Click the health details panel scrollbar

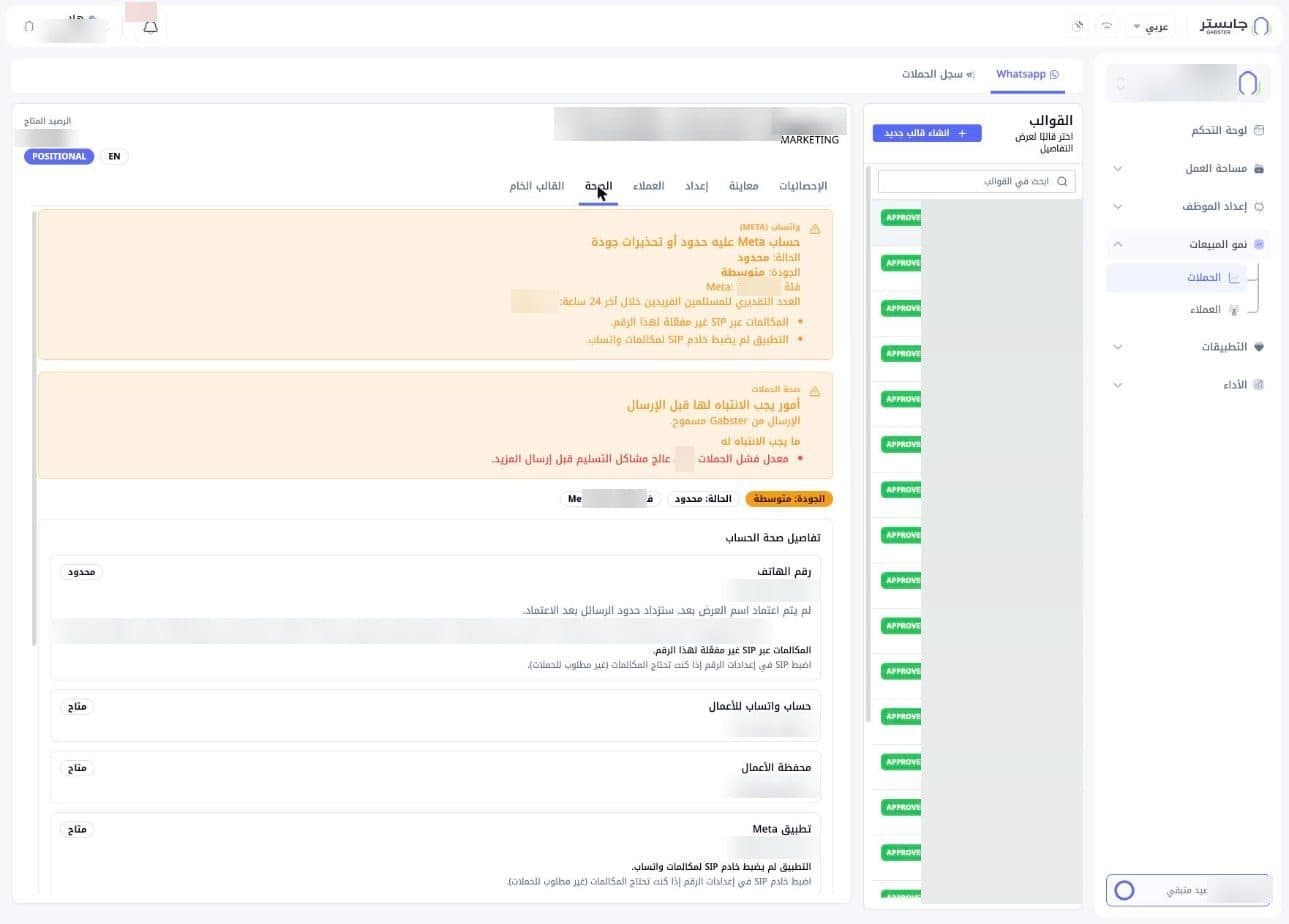click(35, 427)
